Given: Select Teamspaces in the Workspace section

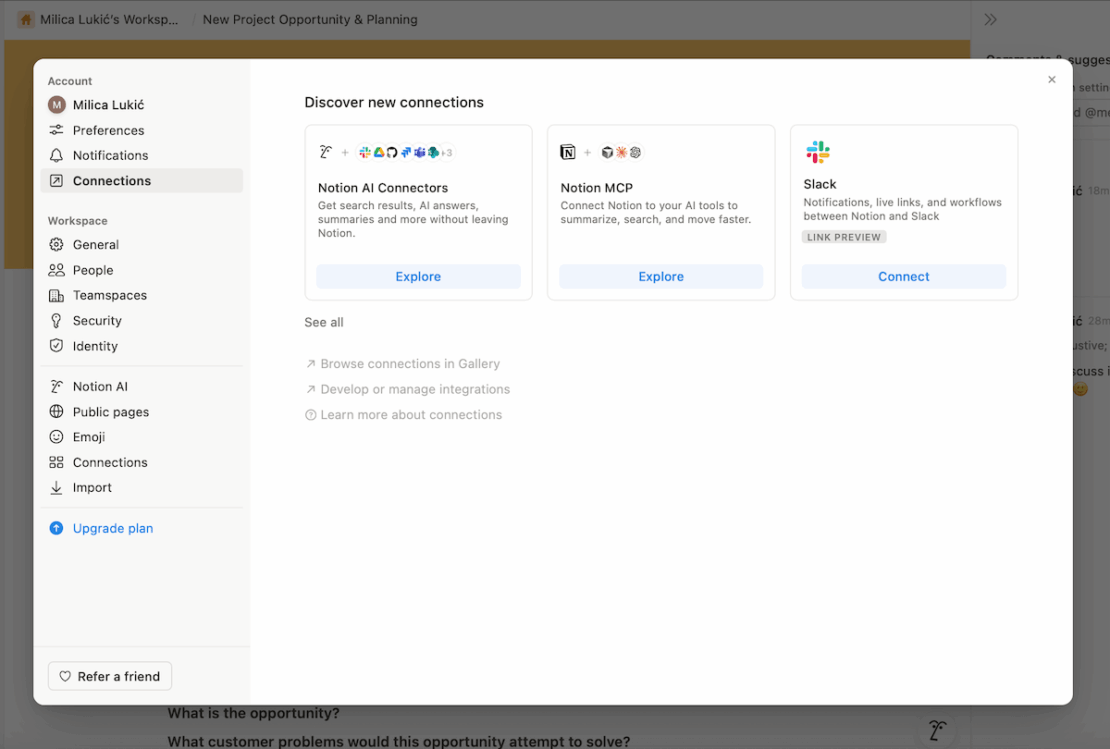Looking at the screenshot, I should pyautogui.click(x=107, y=295).
